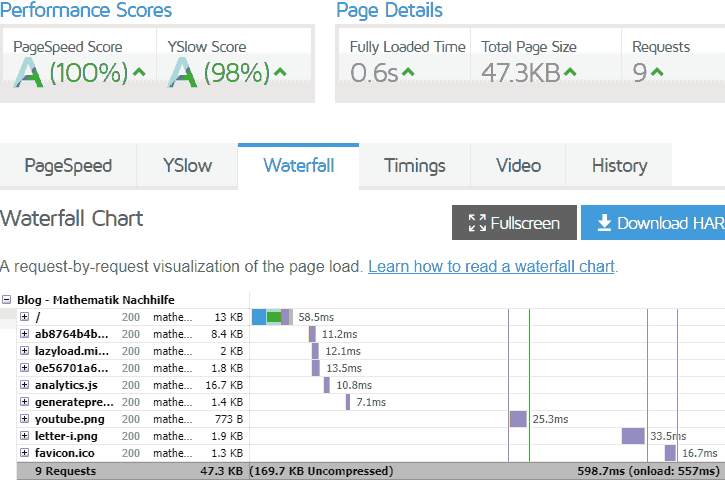Image resolution: width=725 pixels, height=480 pixels.
Task: Click green arrow beside Fully Loaded Time
Action: [x=408, y=72]
